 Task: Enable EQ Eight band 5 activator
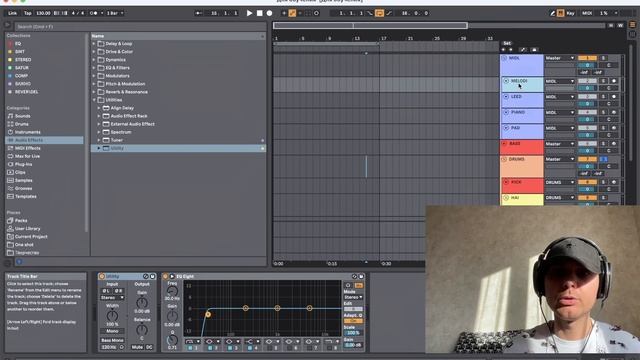point(270,348)
